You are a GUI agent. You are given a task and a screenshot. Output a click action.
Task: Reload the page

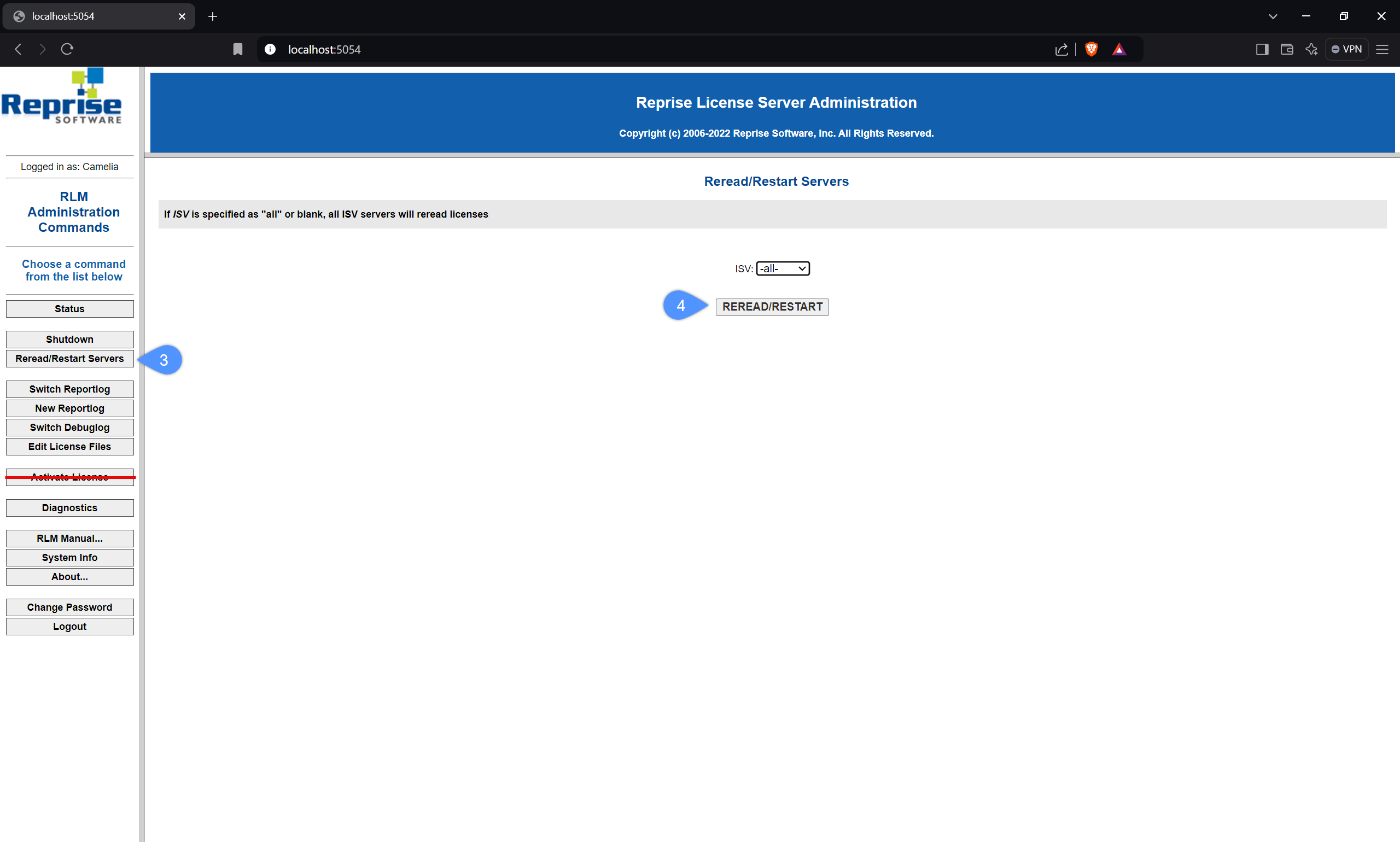pyautogui.click(x=67, y=49)
